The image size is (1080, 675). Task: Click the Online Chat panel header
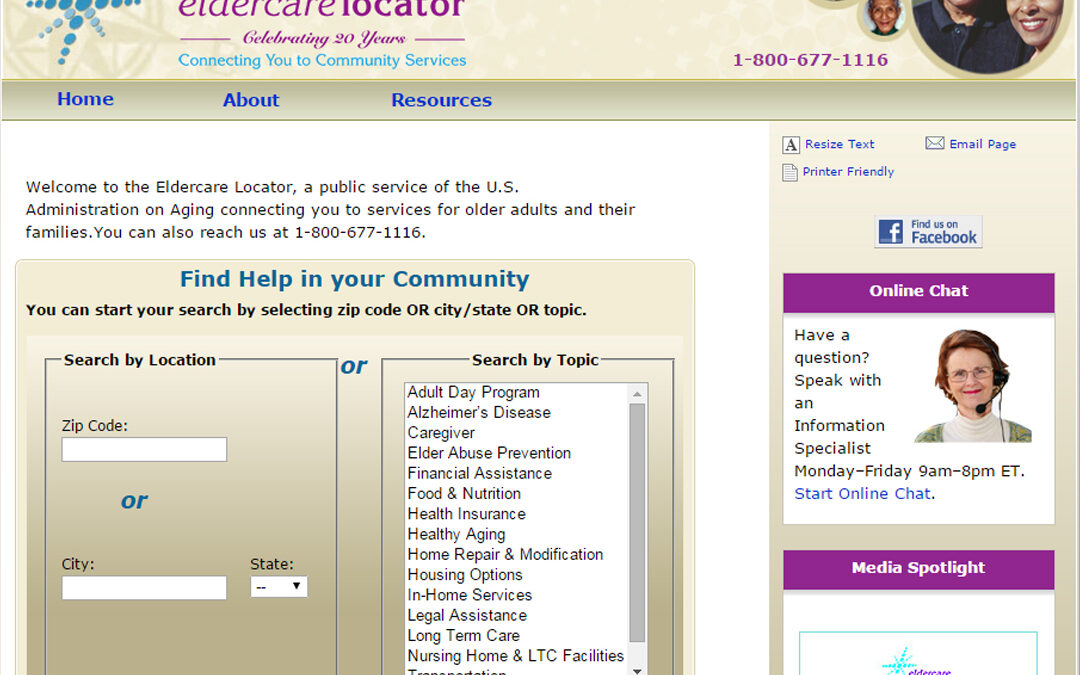point(918,291)
